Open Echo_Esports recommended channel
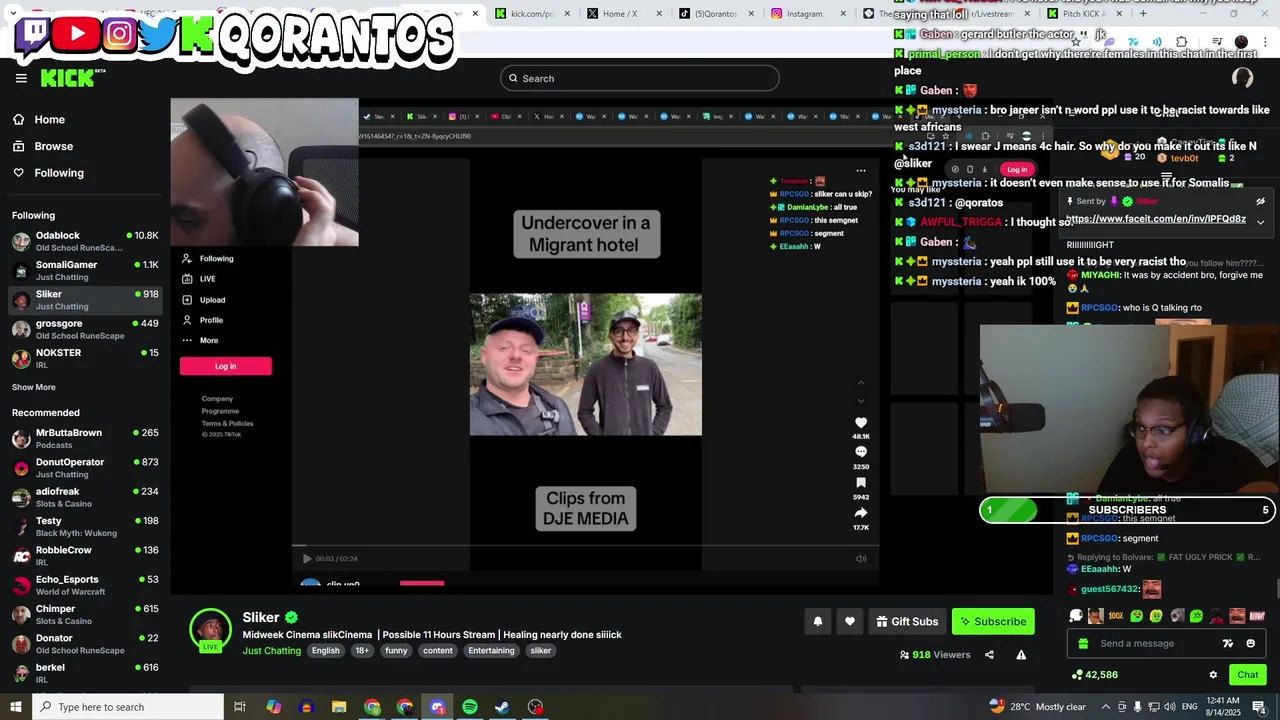This screenshot has height=720, width=1280. coord(85,585)
